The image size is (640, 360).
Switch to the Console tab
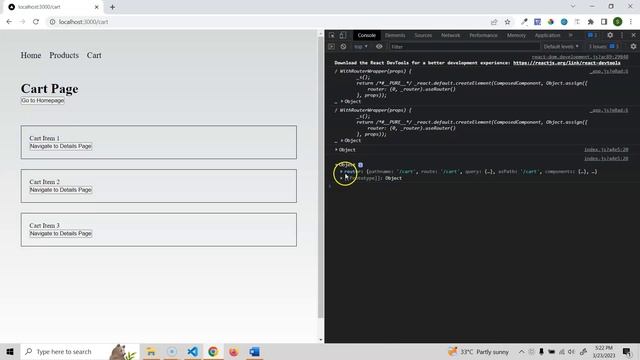(367, 36)
